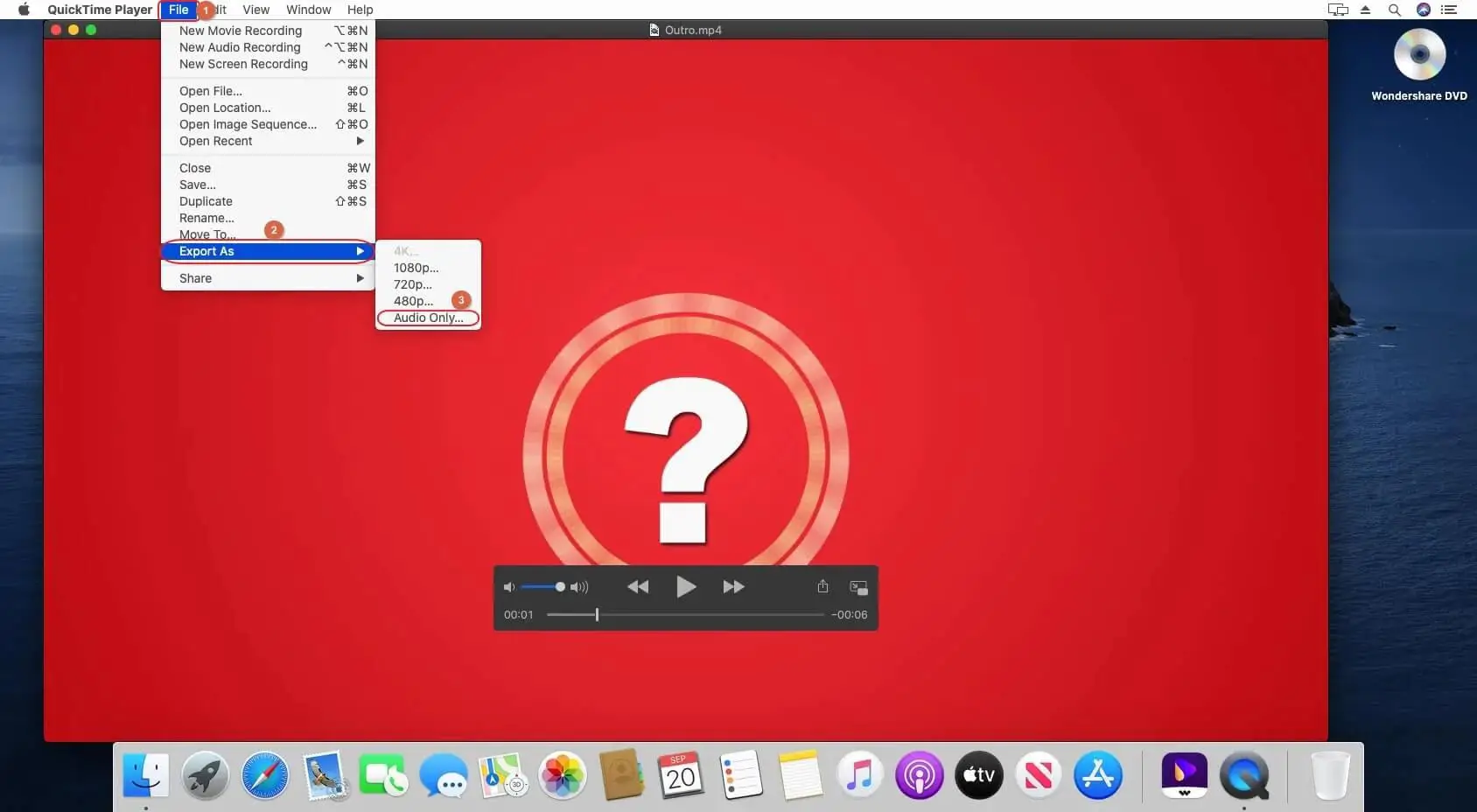This screenshot has width=1477, height=812.
Task: Open the View menu
Action: [255, 10]
